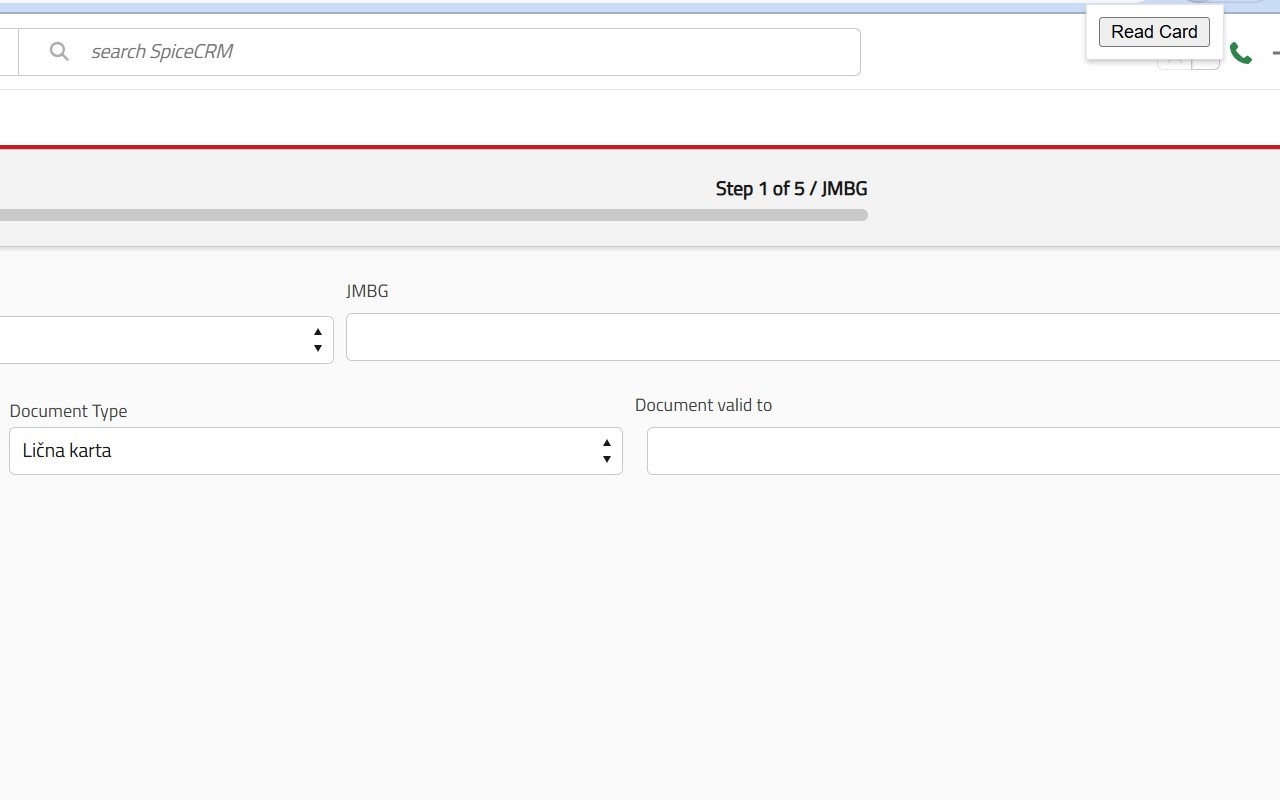The image size is (1280, 800).
Task: Click the Step 1 of 5 / JMBG heading
Action: click(791, 188)
